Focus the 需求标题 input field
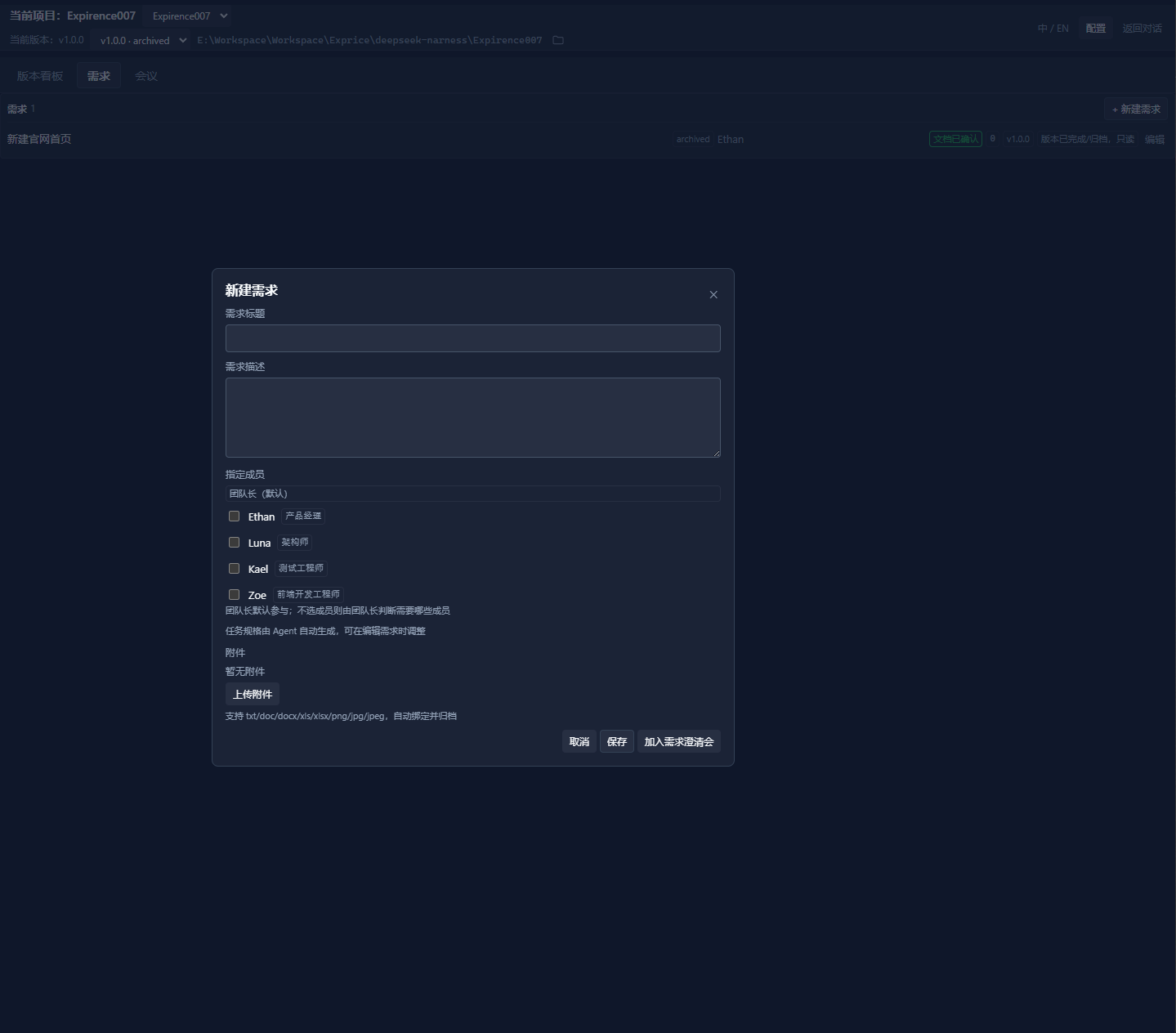The width and height of the screenshot is (1176, 1033). tap(473, 338)
